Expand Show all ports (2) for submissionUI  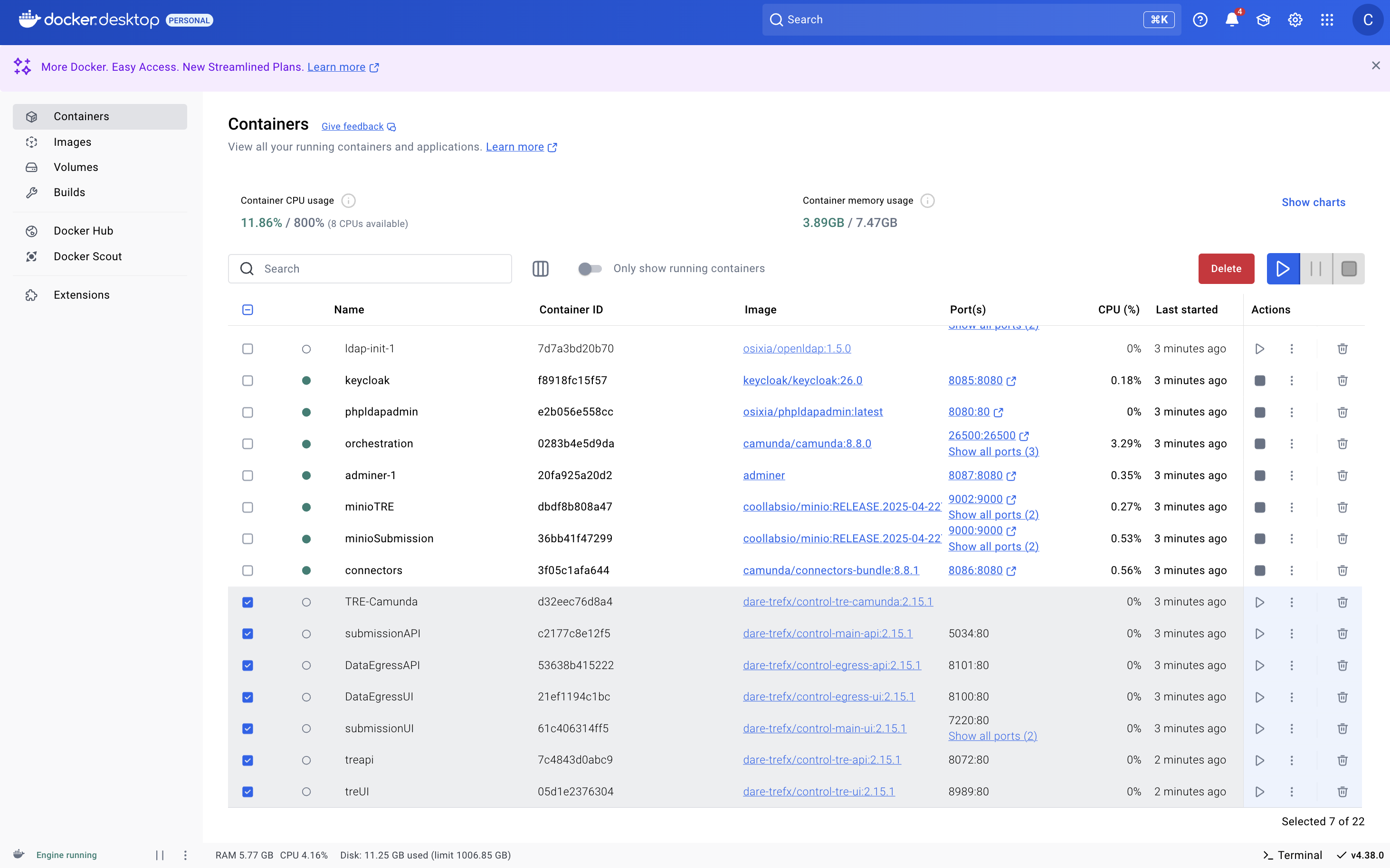[x=992, y=736]
